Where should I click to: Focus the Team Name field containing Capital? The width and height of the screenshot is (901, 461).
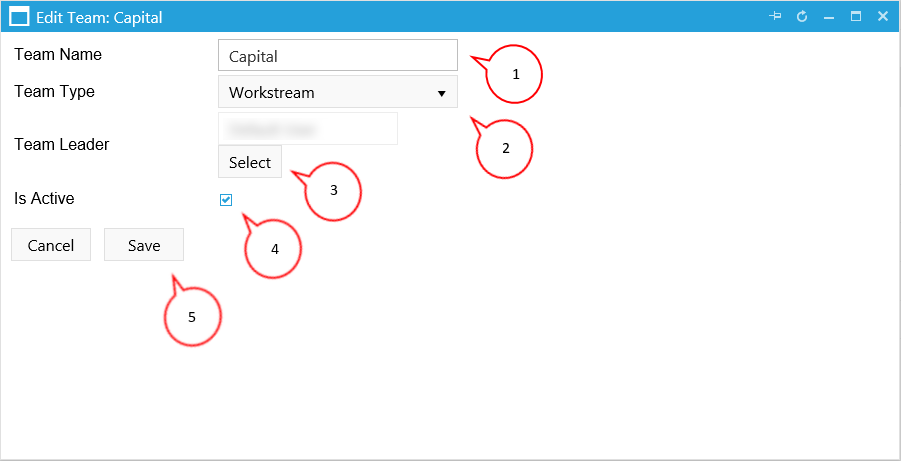click(338, 55)
